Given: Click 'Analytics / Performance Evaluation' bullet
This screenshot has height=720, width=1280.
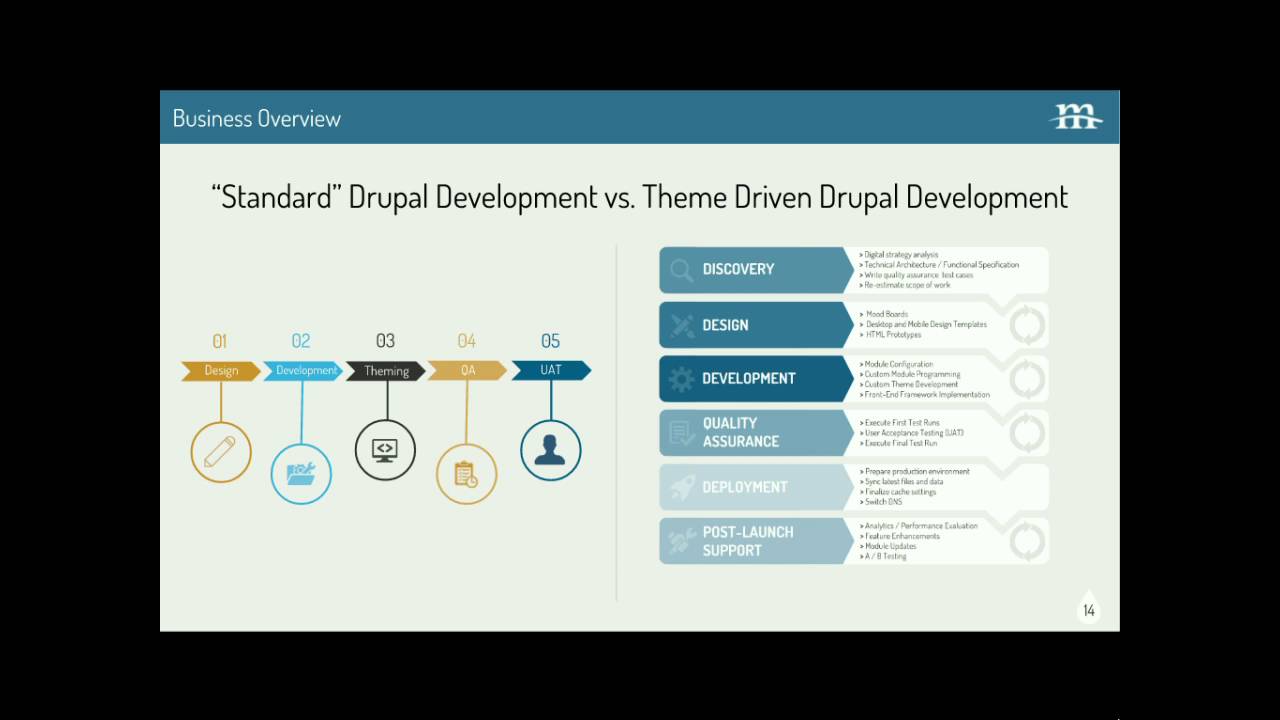Looking at the screenshot, I should [x=920, y=526].
